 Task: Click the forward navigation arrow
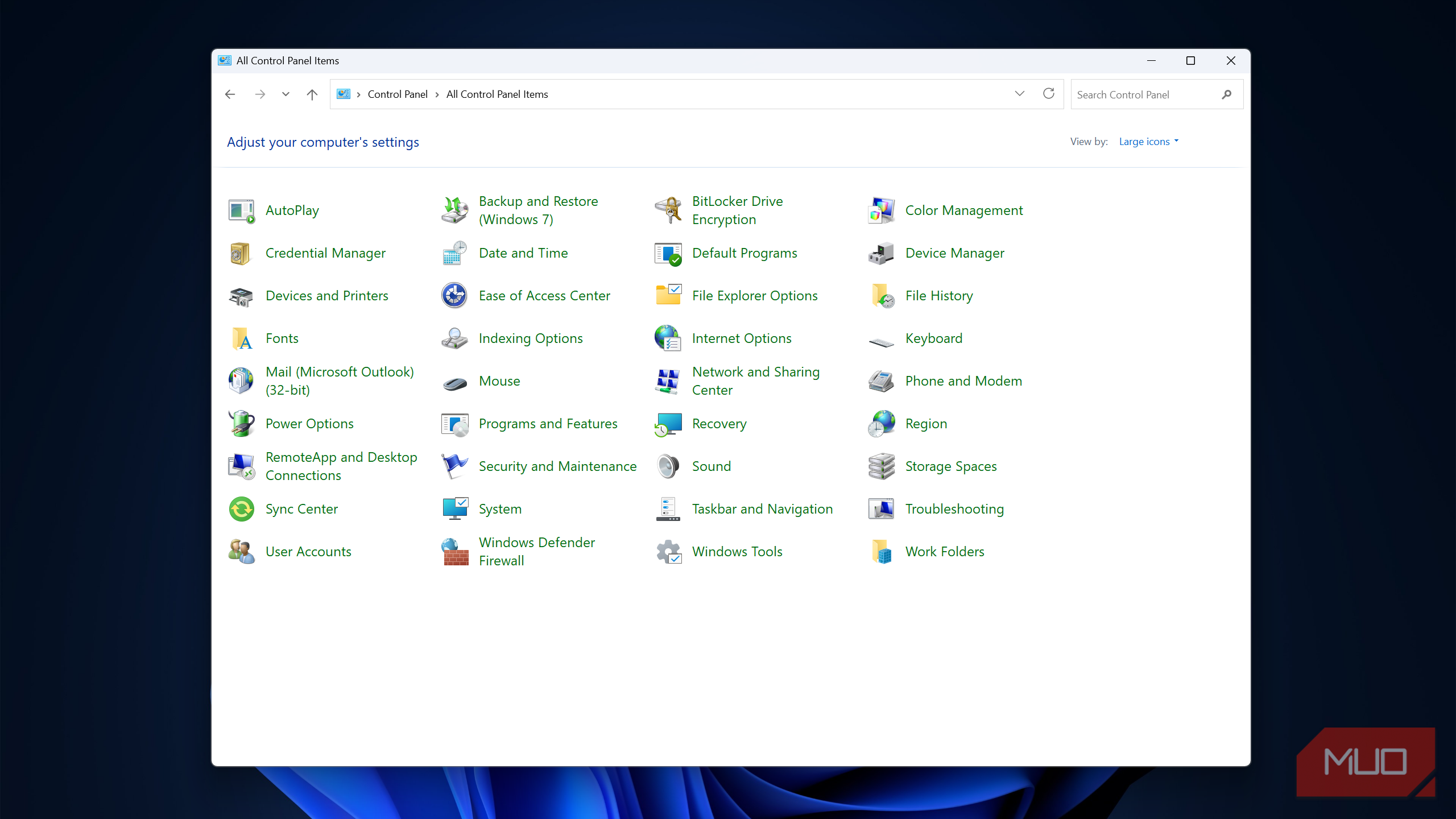pos(260,94)
